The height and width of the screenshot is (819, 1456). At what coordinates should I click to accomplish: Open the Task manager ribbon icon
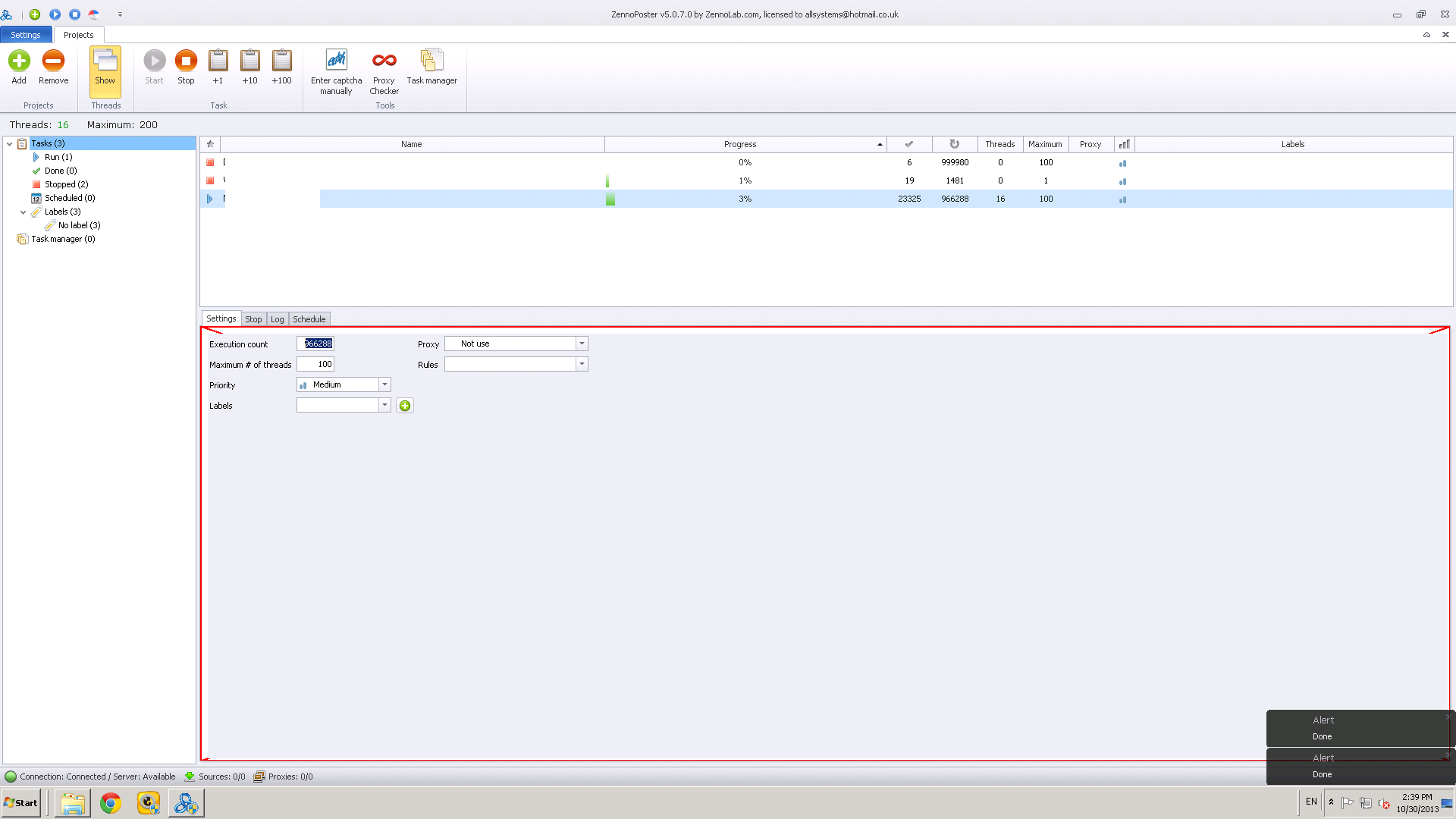tap(431, 61)
